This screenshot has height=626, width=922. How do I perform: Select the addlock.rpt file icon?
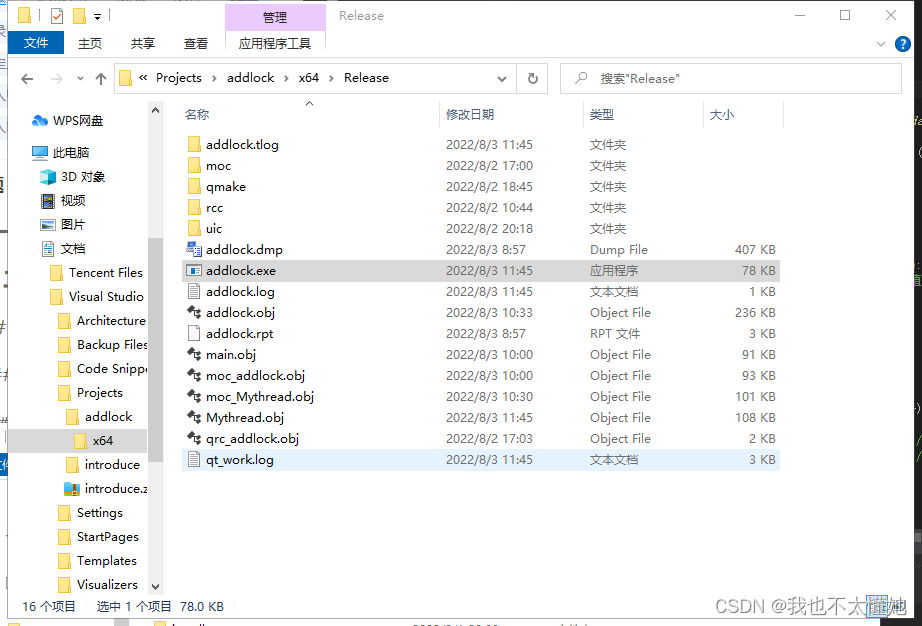click(194, 333)
